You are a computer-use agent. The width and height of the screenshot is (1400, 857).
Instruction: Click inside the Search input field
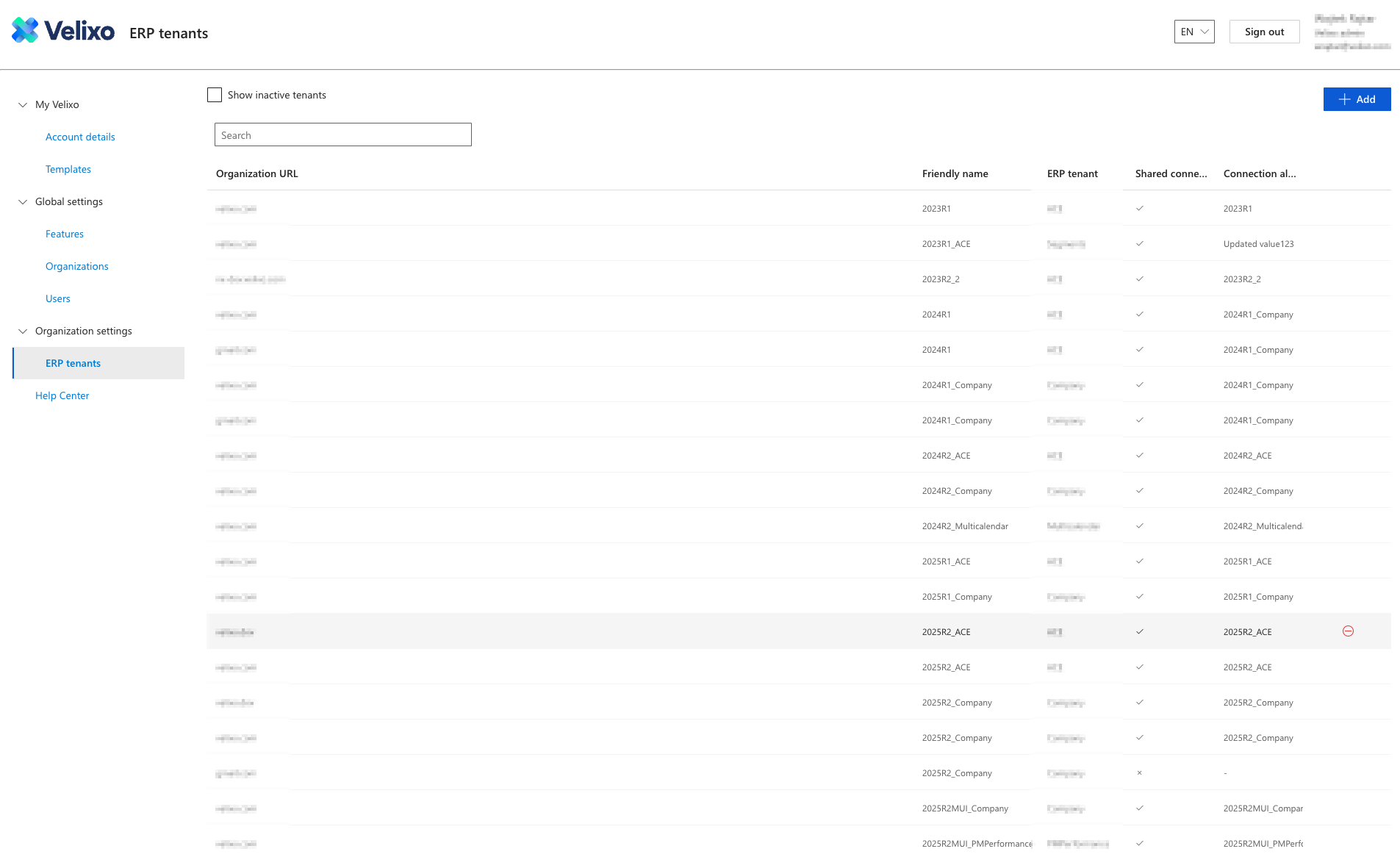(x=342, y=135)
